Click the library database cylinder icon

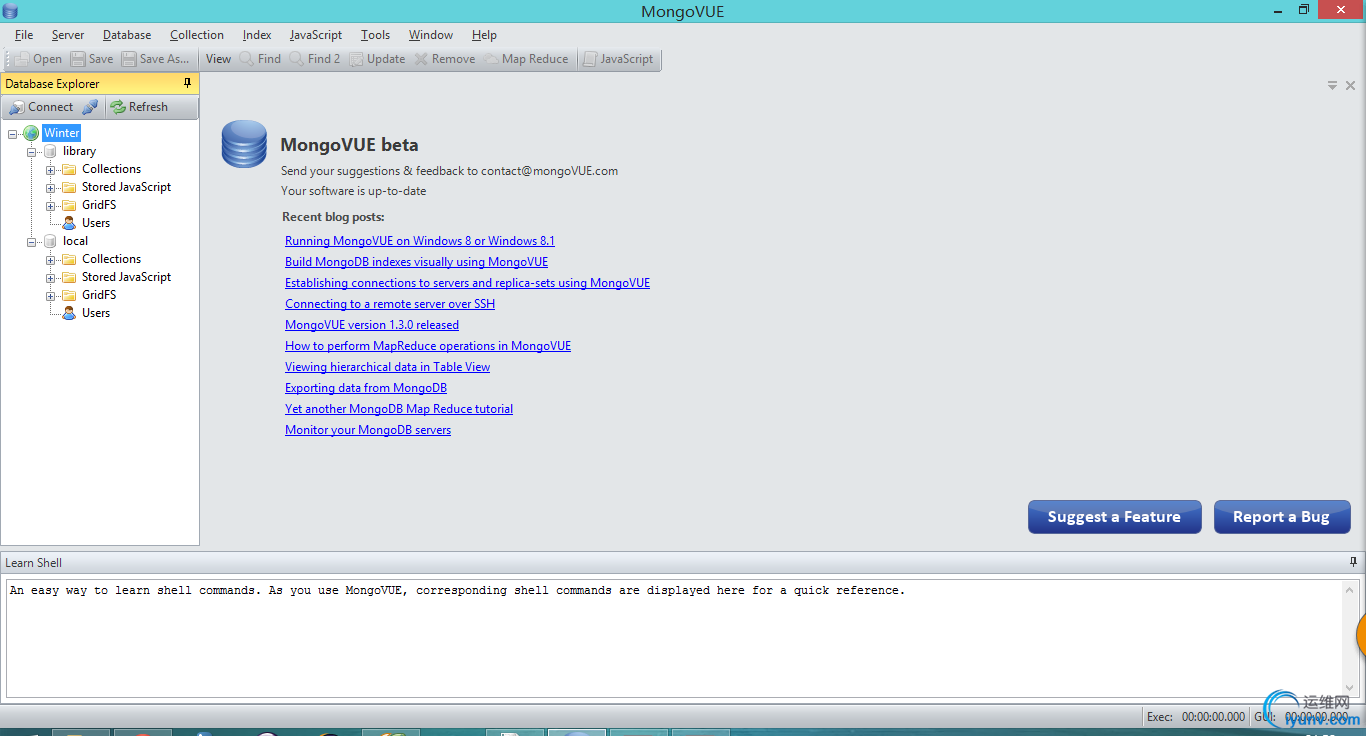point(51,151)
